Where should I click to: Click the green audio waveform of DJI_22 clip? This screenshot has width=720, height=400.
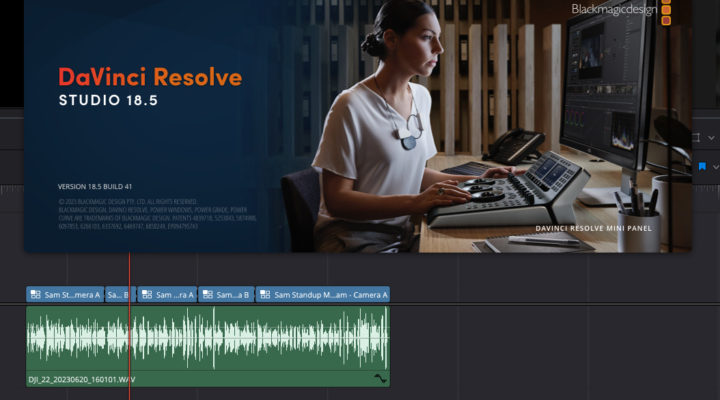pyautogui.click(x=208, y=338)
